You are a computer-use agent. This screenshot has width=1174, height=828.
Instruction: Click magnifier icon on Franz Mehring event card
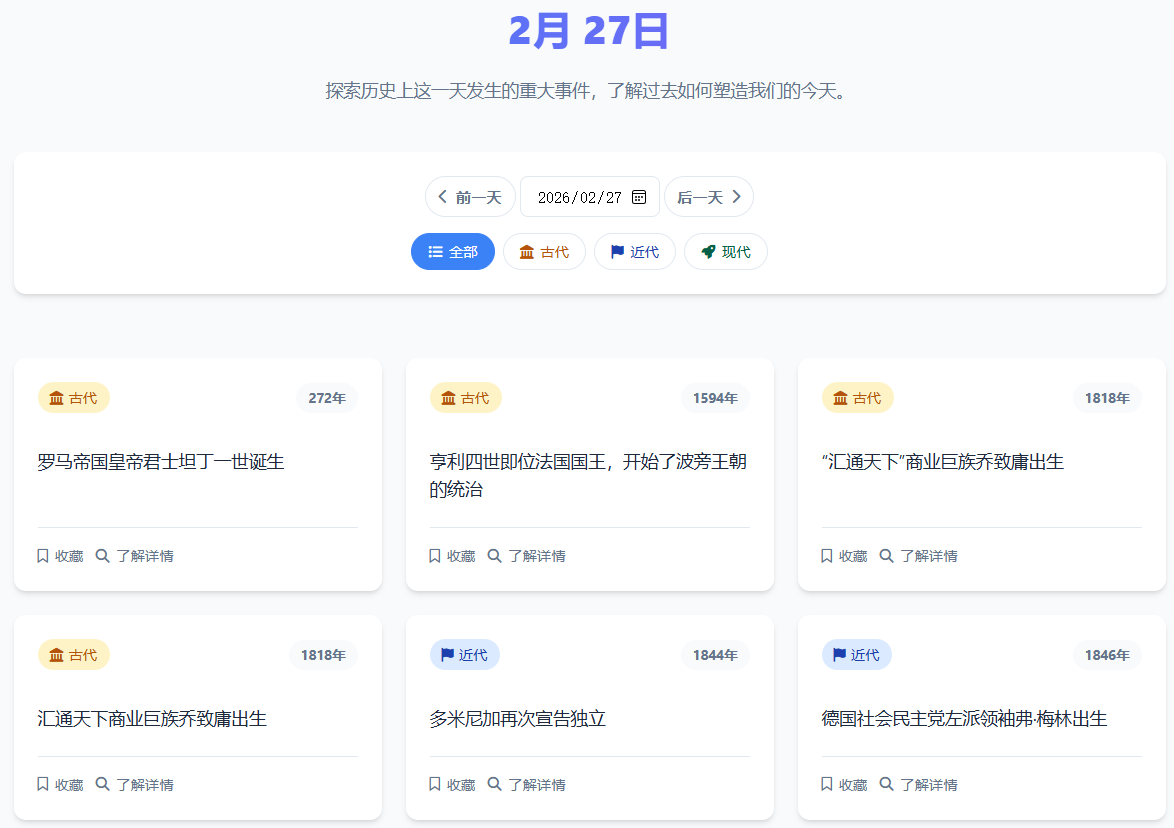click(886, 785)
